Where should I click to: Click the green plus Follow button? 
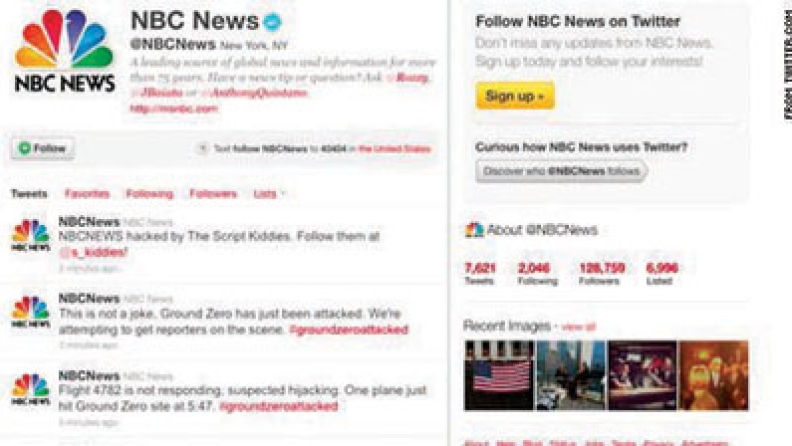(43, 148)
